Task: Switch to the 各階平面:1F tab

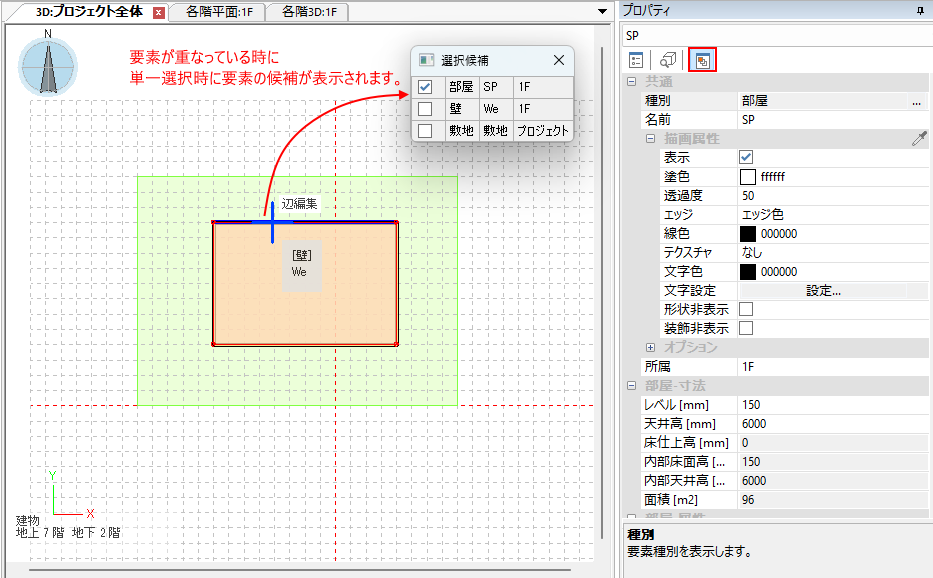Action: click(x=218, y=12)
